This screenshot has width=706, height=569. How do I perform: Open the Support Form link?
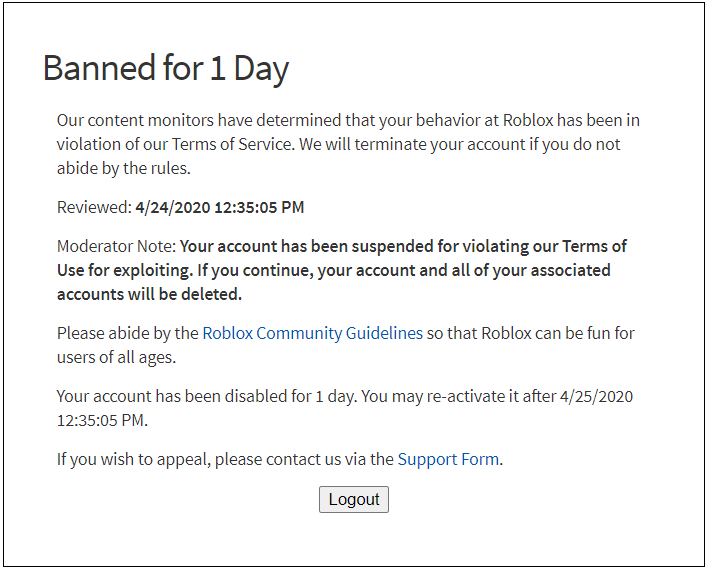pyautogui.click(x=448, y=459)
